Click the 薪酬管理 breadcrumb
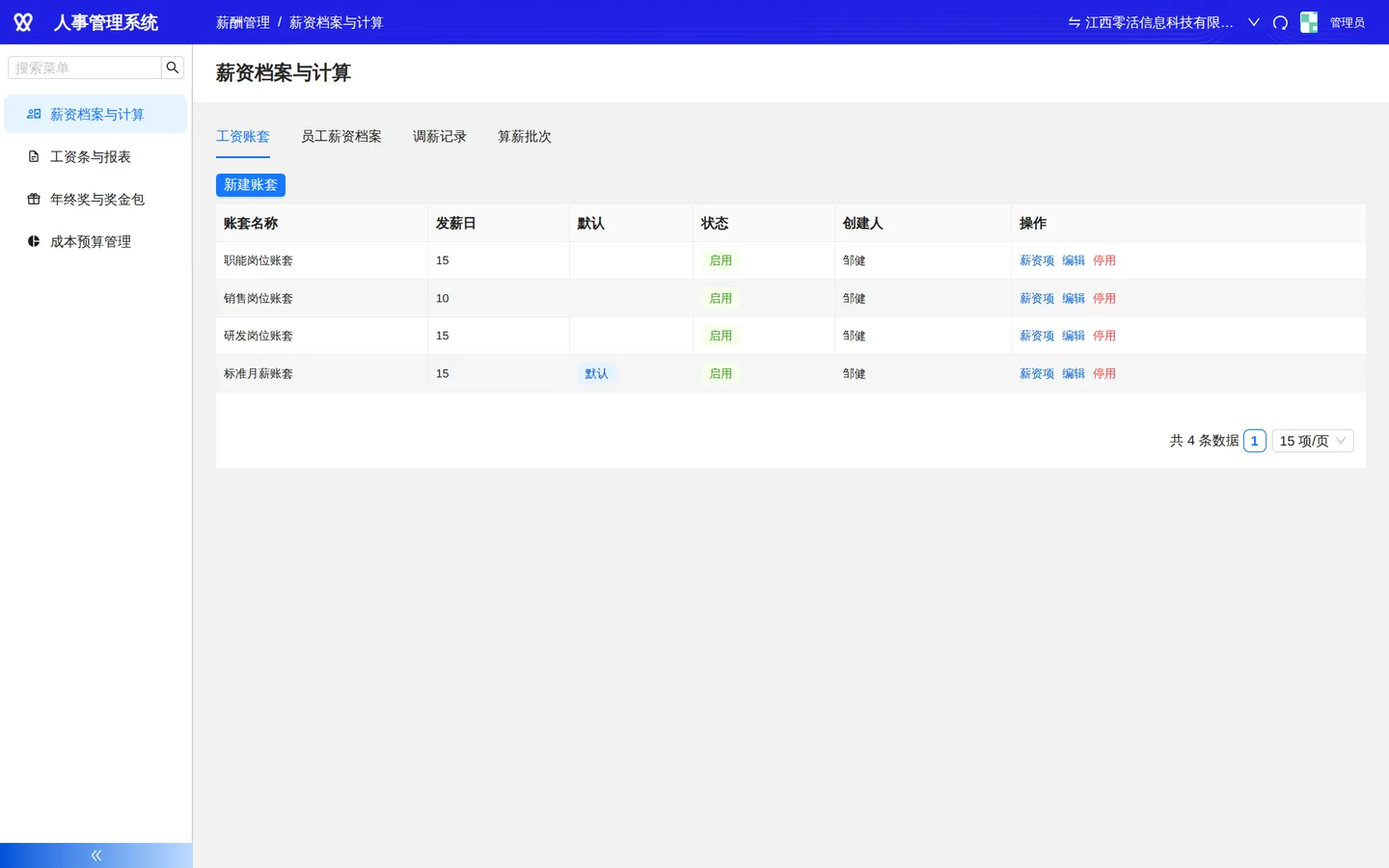1389x868 pixels. pos(243,22)
